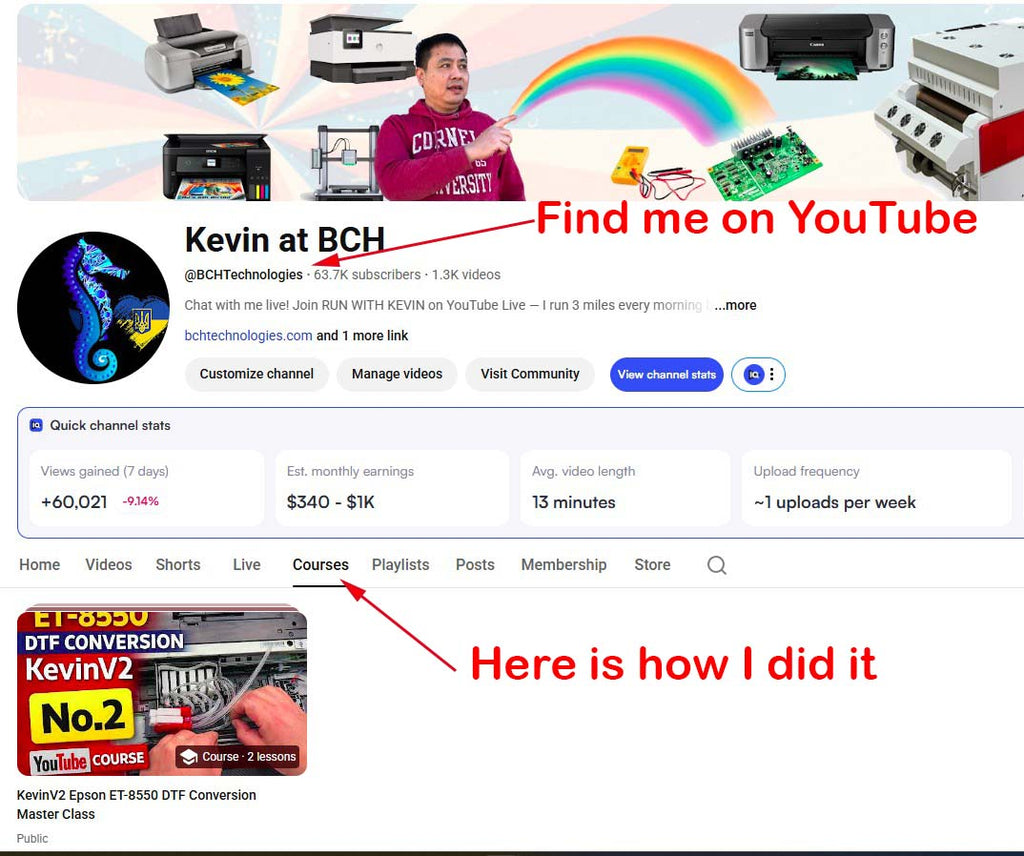The image size is (1024, 856).
Task: Open the Courses tab
Action: click(x=320, y=565)
